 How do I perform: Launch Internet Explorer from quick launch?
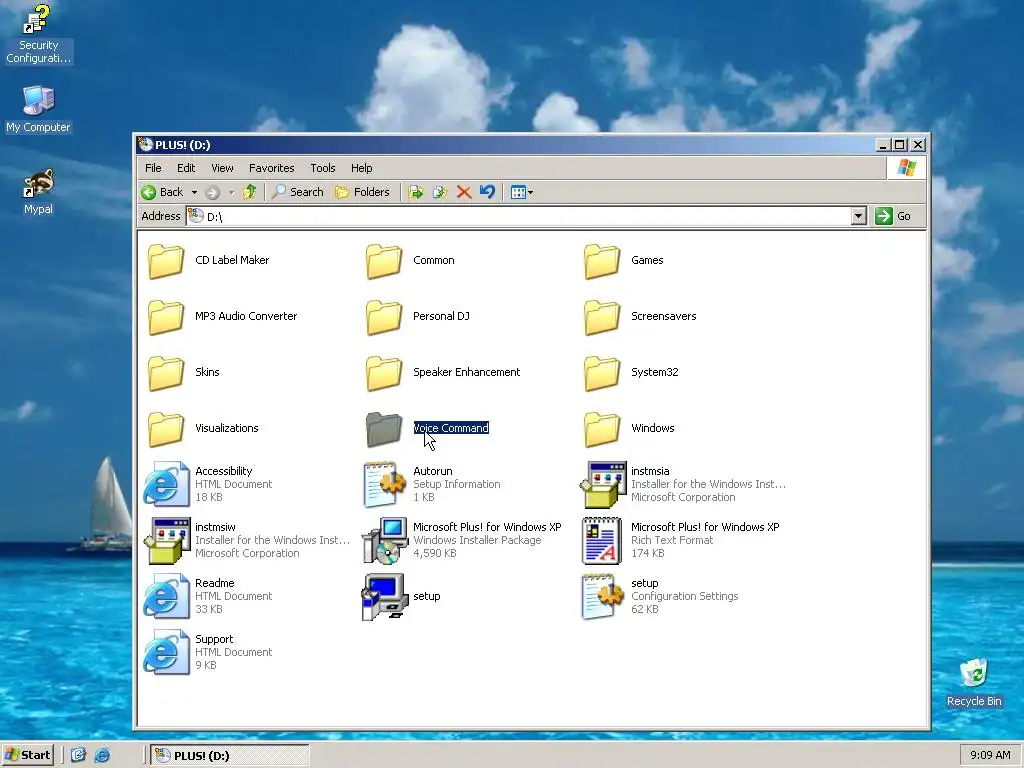[x=103, y=756]
